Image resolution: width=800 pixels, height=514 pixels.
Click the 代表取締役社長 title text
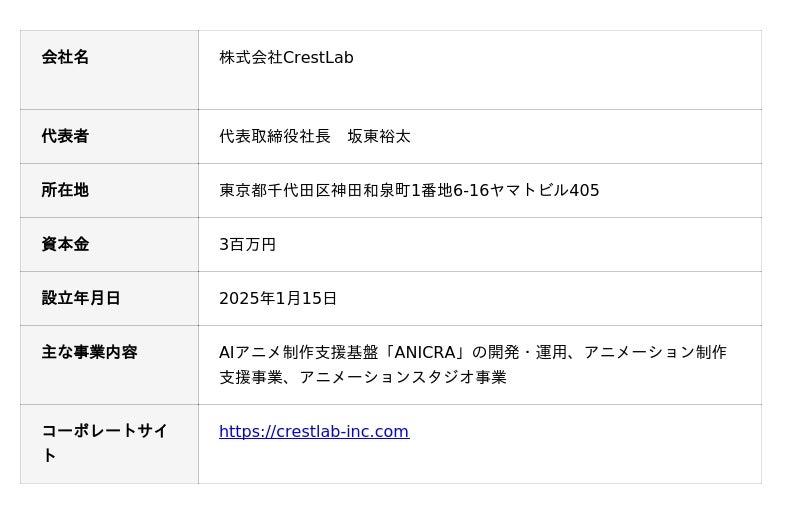[275, 136]
